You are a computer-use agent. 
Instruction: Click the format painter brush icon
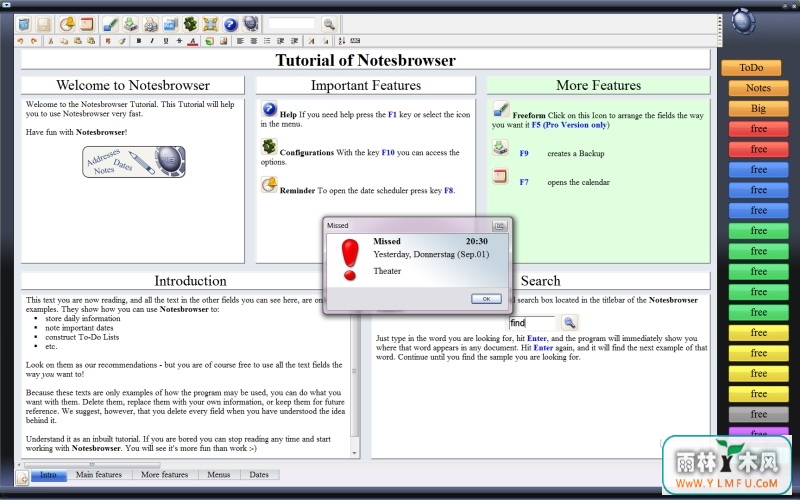click(x=122, y=41)
